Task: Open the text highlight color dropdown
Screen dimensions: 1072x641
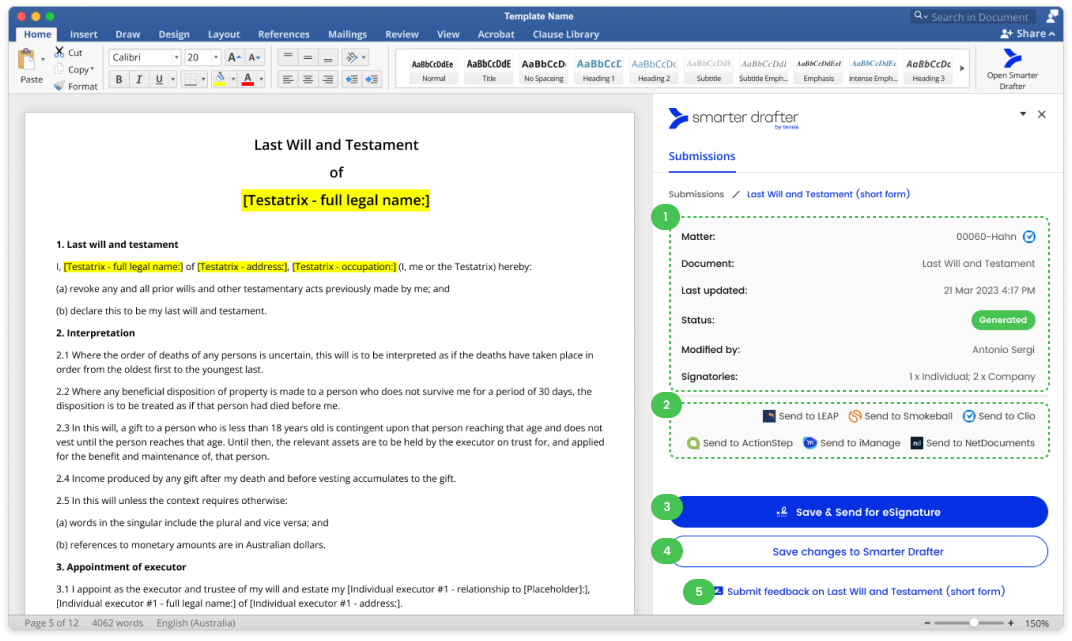Action: 232,77
